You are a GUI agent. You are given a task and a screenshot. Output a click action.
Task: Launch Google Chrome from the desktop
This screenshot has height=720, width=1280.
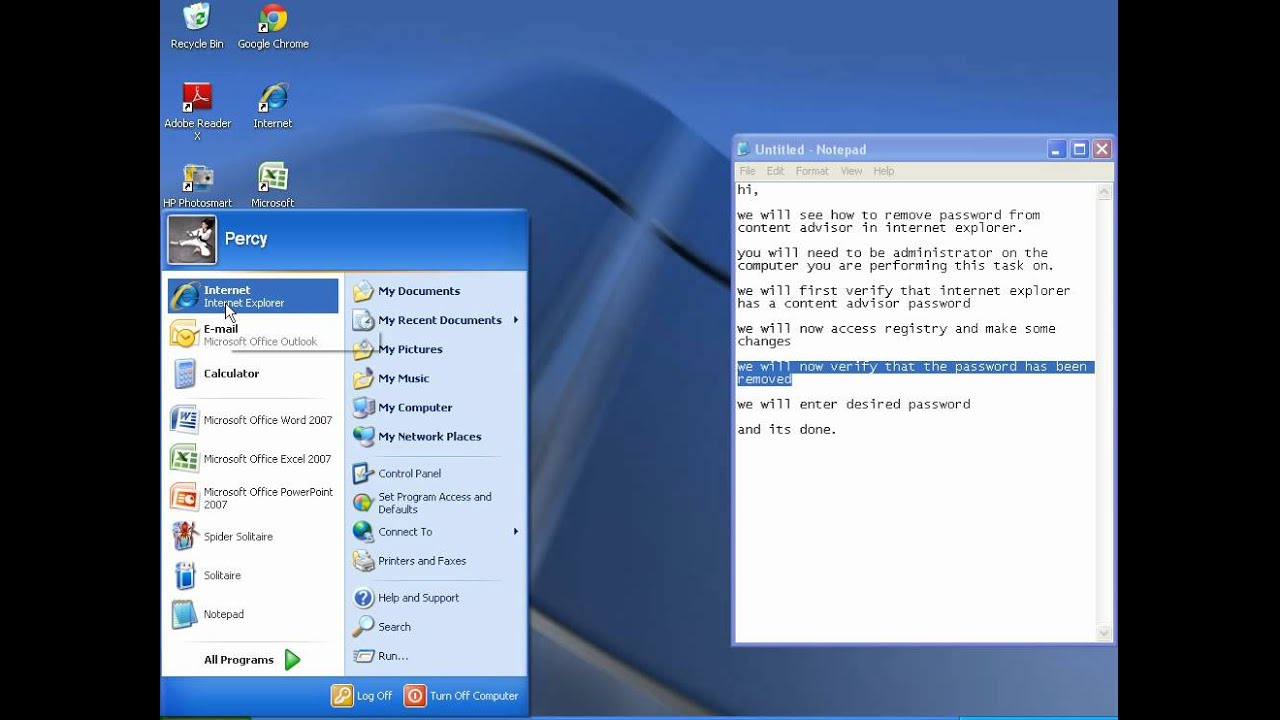(273, 26)
